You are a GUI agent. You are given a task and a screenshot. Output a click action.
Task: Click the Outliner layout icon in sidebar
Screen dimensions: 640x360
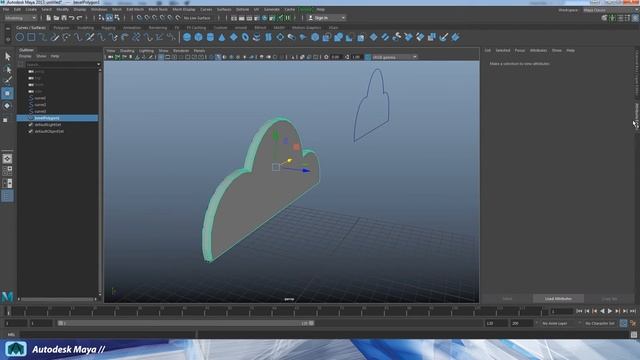(x=7, y=196)
